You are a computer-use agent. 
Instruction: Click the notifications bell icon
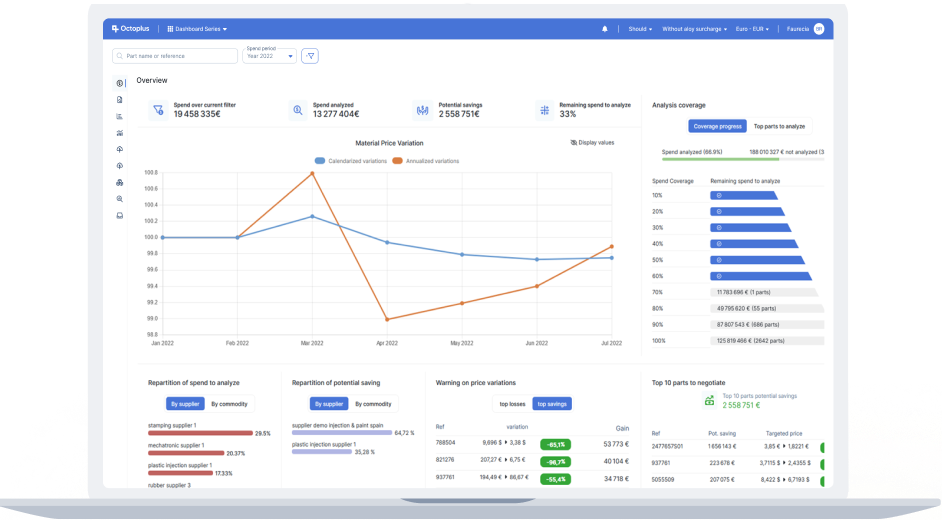[x=604, y=29]
